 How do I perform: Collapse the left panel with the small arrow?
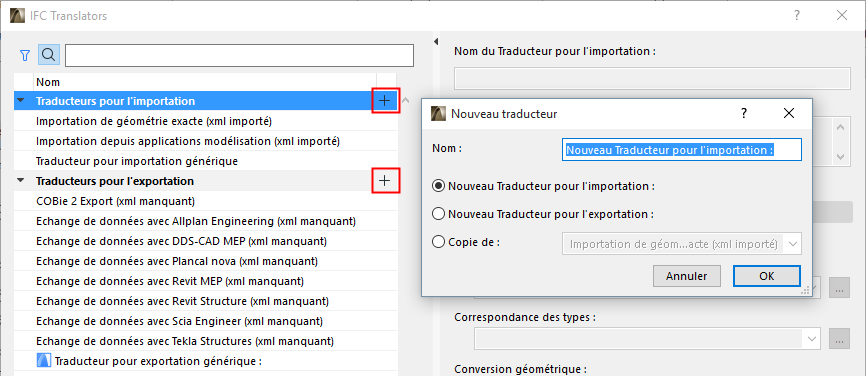coord(436,41)
